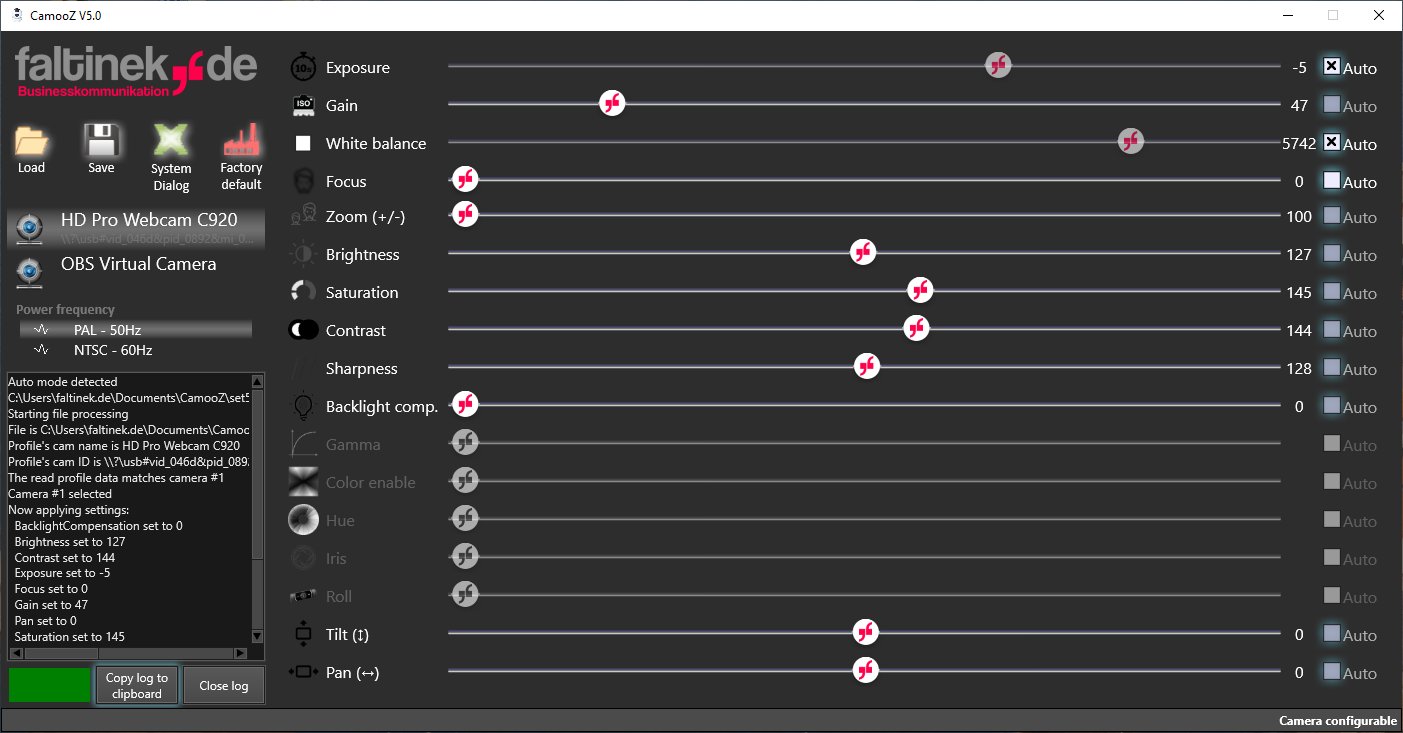
Task: Click the Backlight comp. lightbulb icon
Action: click(303, 406)
